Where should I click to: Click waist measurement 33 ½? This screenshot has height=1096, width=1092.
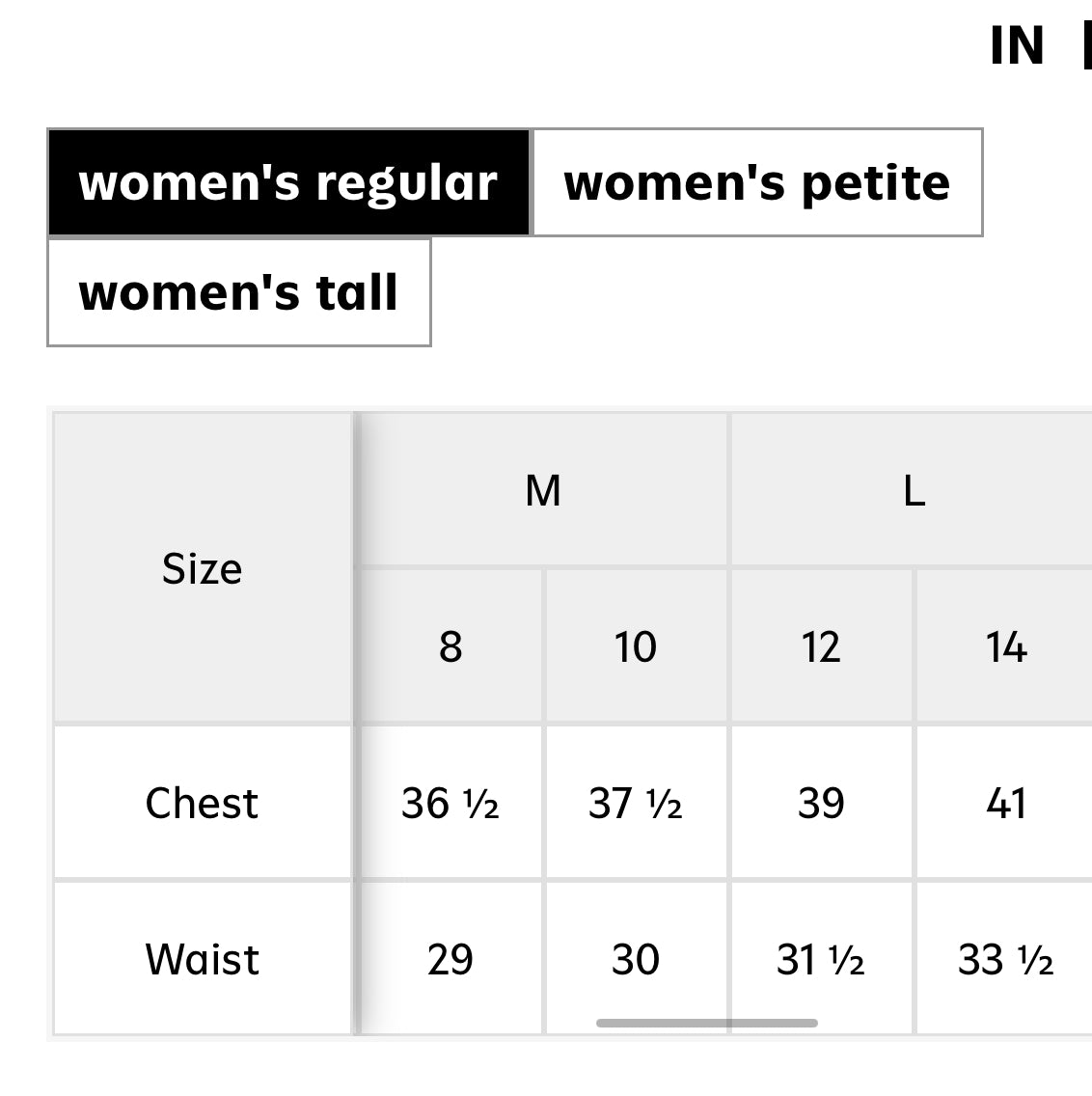pyautogui.click(x=1005, y=959)
